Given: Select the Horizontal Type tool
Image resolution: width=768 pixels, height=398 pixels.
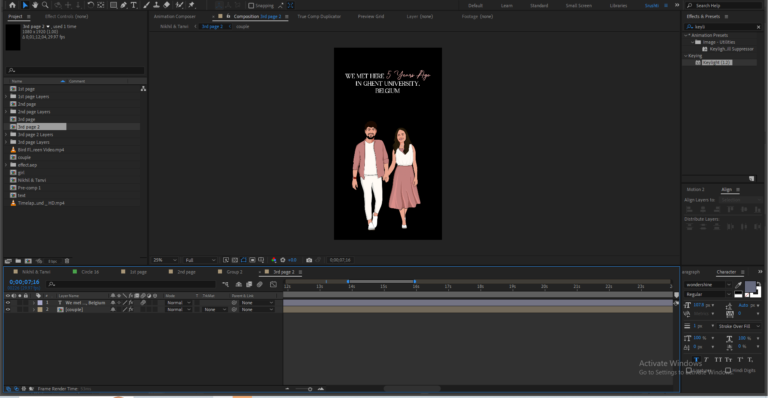Looking at the screenshot, I should point(134,5).
